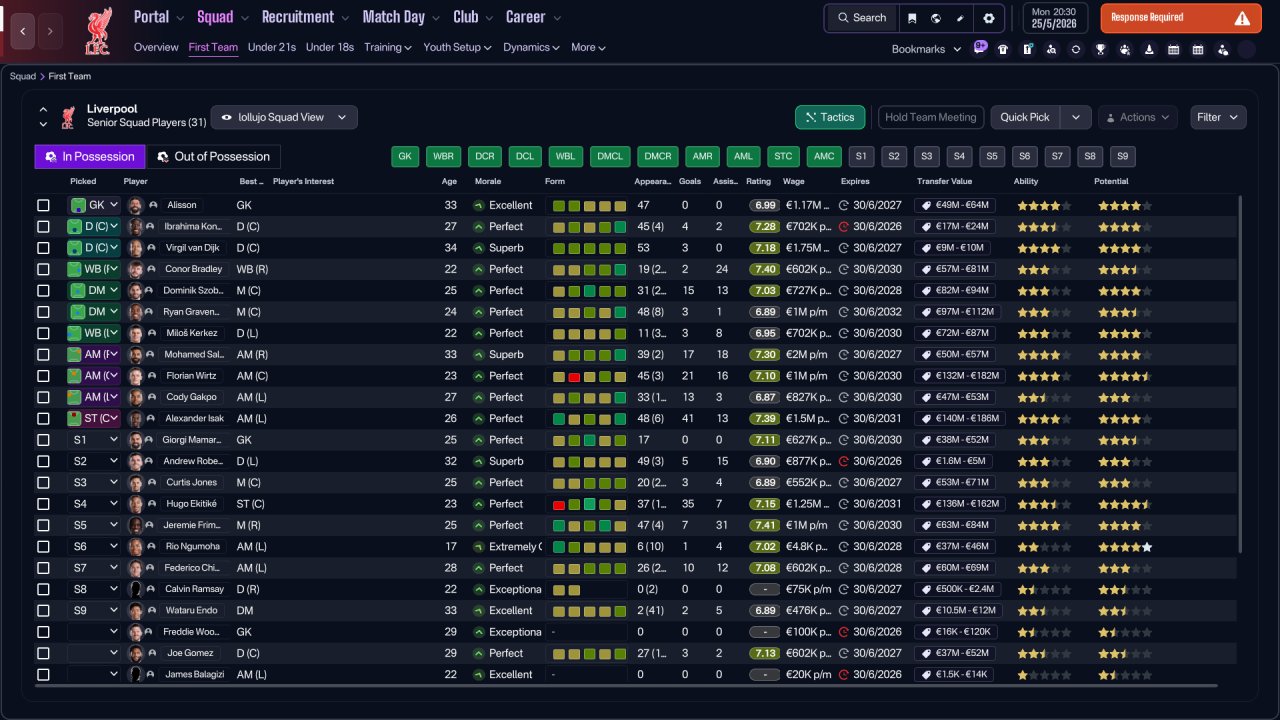Click the player search icon in bookmarks bar

(1052, 49)
